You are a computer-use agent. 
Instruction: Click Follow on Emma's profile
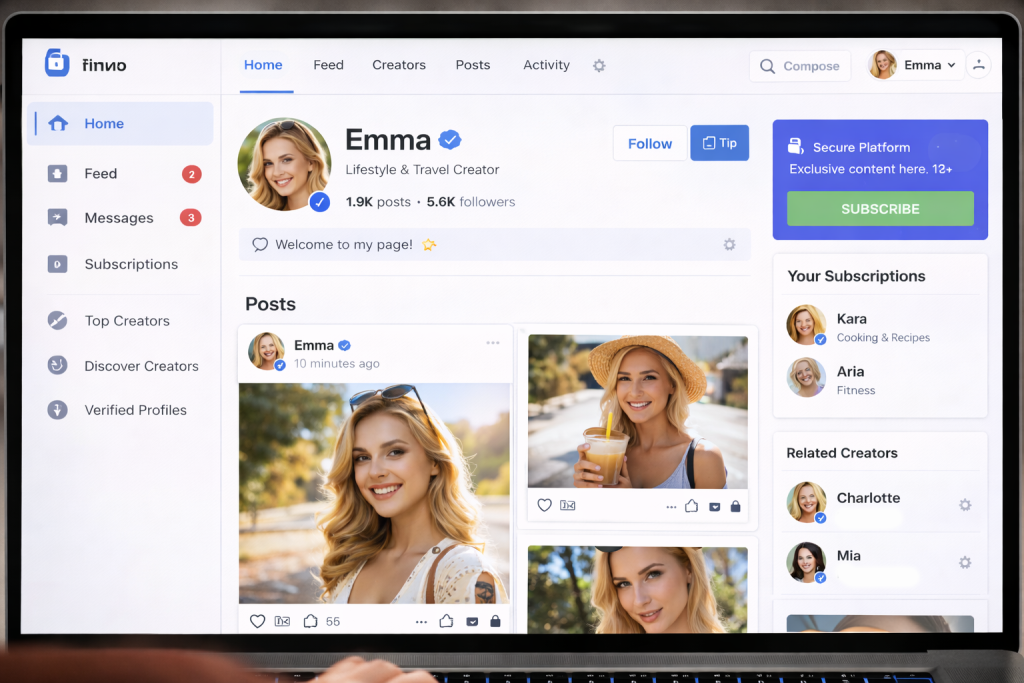(x=649, y=142)
